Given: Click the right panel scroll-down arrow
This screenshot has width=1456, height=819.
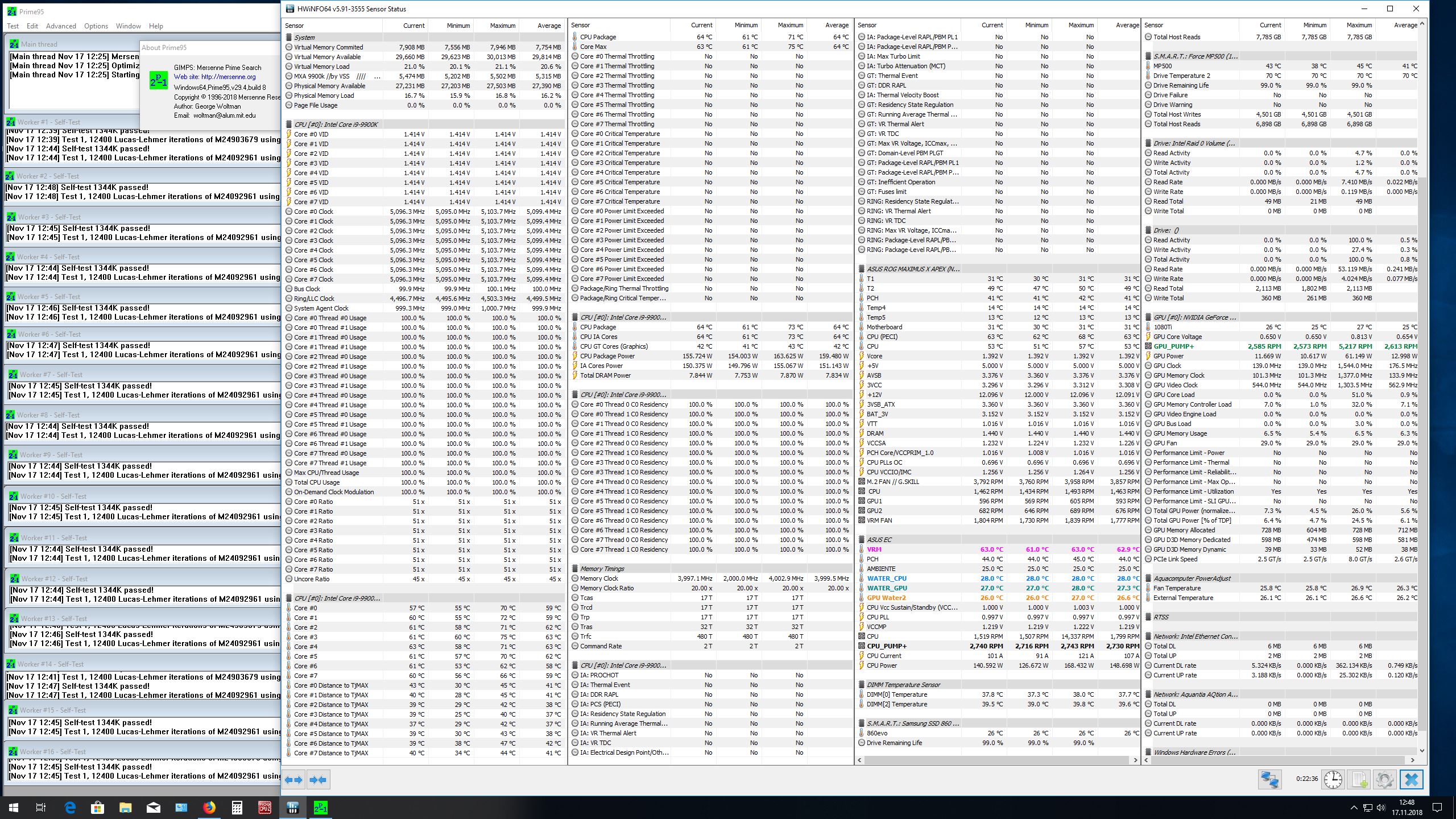Looking at the screenshot, I should click(x=1422, y=751).
